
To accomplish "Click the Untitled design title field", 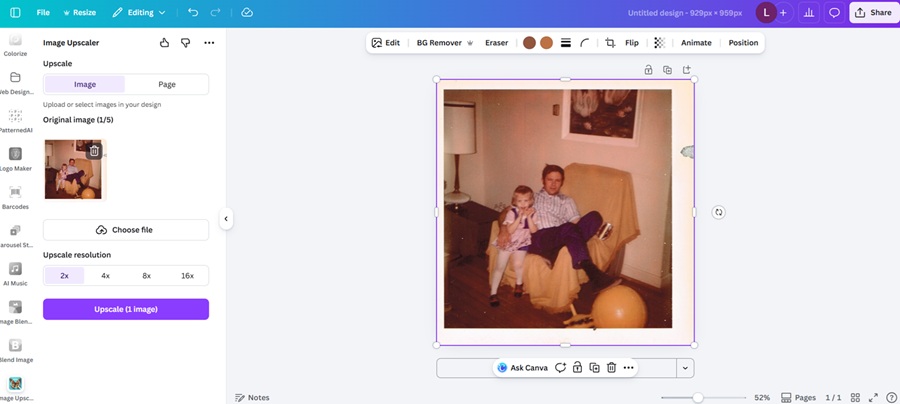I will click(685, 13).
